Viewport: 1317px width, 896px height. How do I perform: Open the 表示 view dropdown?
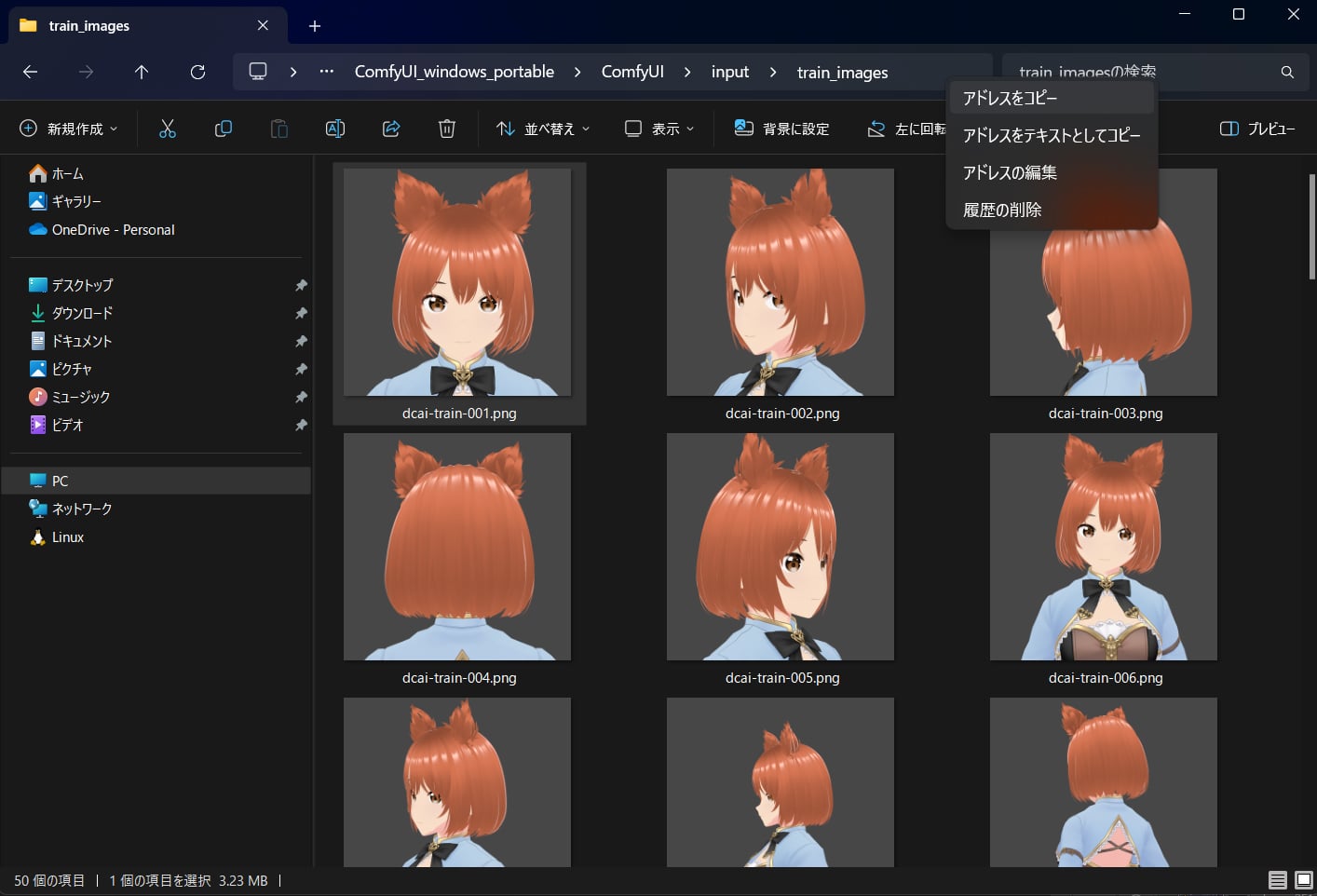click(x=659, y=129)
